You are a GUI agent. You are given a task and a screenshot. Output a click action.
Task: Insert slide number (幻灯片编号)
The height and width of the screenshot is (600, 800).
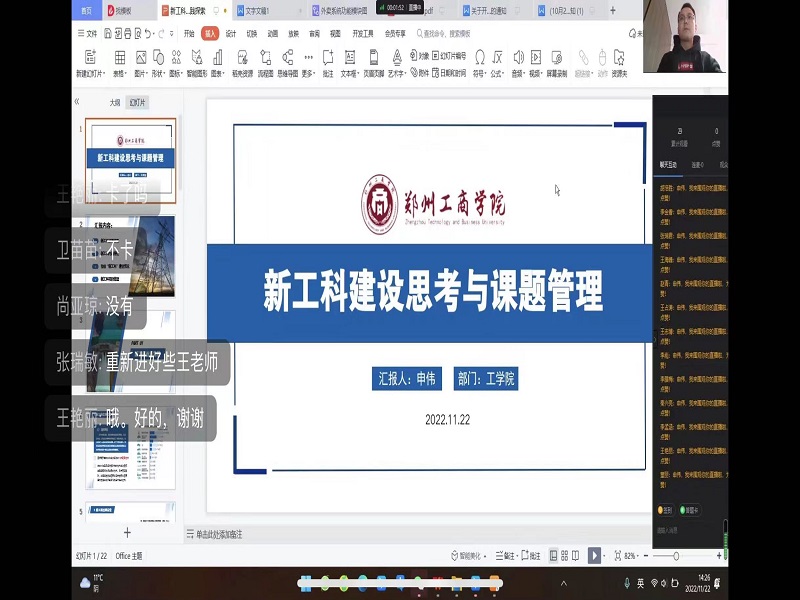click(449, 56)
